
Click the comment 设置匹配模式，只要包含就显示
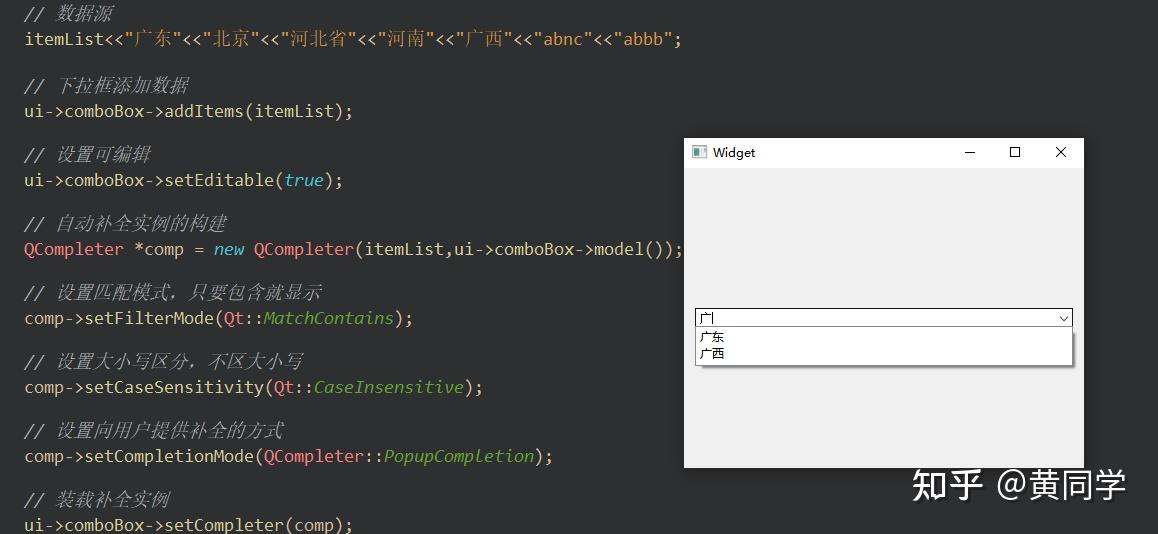(173, 292)
